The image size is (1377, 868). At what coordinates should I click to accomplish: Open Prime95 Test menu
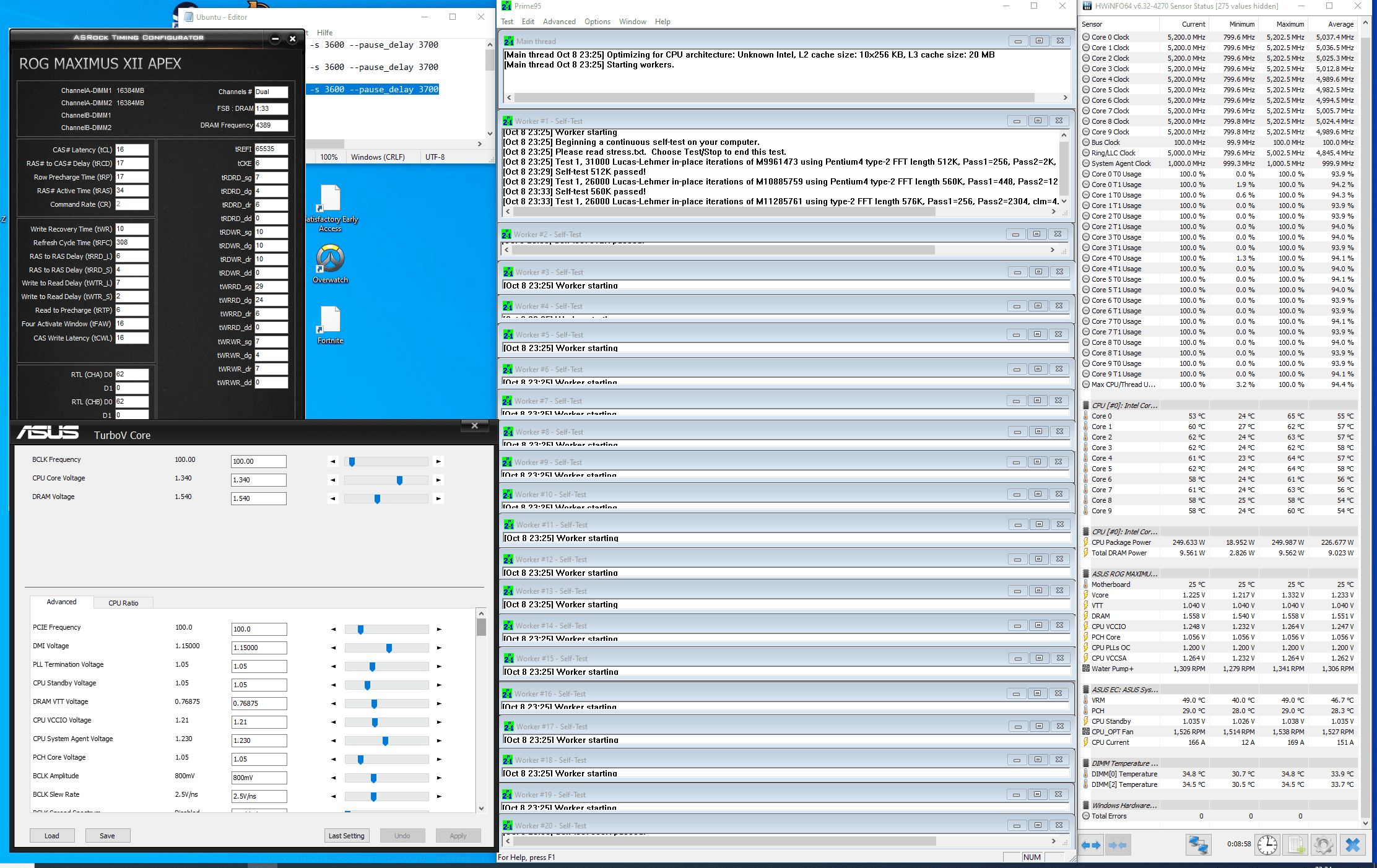(x=507, y=22)
